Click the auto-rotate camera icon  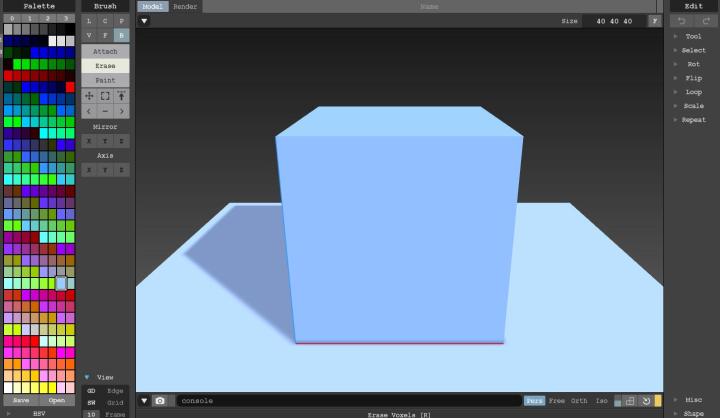pyautogui.click(x=646, y=401)
